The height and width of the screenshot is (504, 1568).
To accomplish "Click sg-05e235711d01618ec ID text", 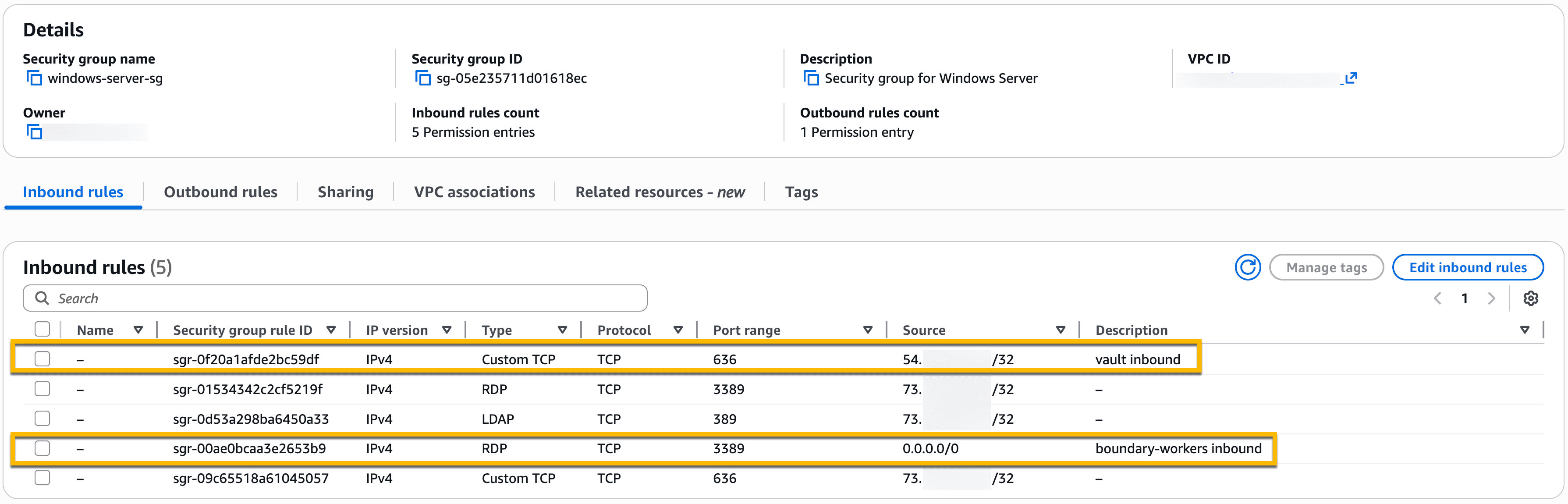I will [x=511, y=78].
